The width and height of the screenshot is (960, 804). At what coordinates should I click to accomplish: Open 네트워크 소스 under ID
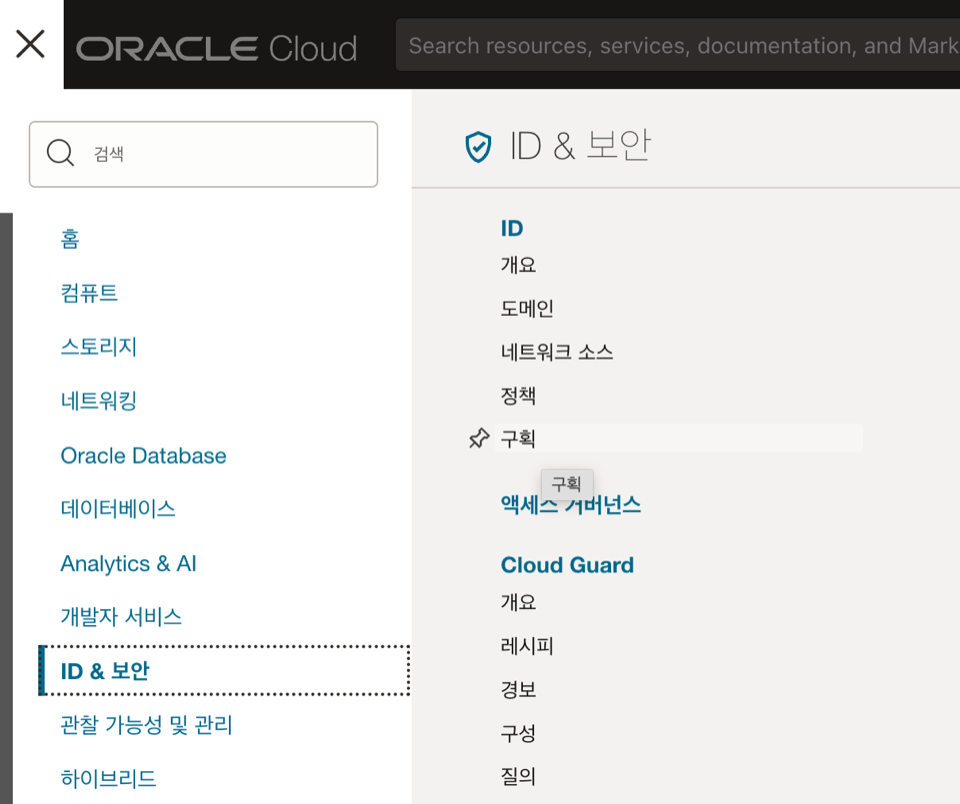point(557,352)
